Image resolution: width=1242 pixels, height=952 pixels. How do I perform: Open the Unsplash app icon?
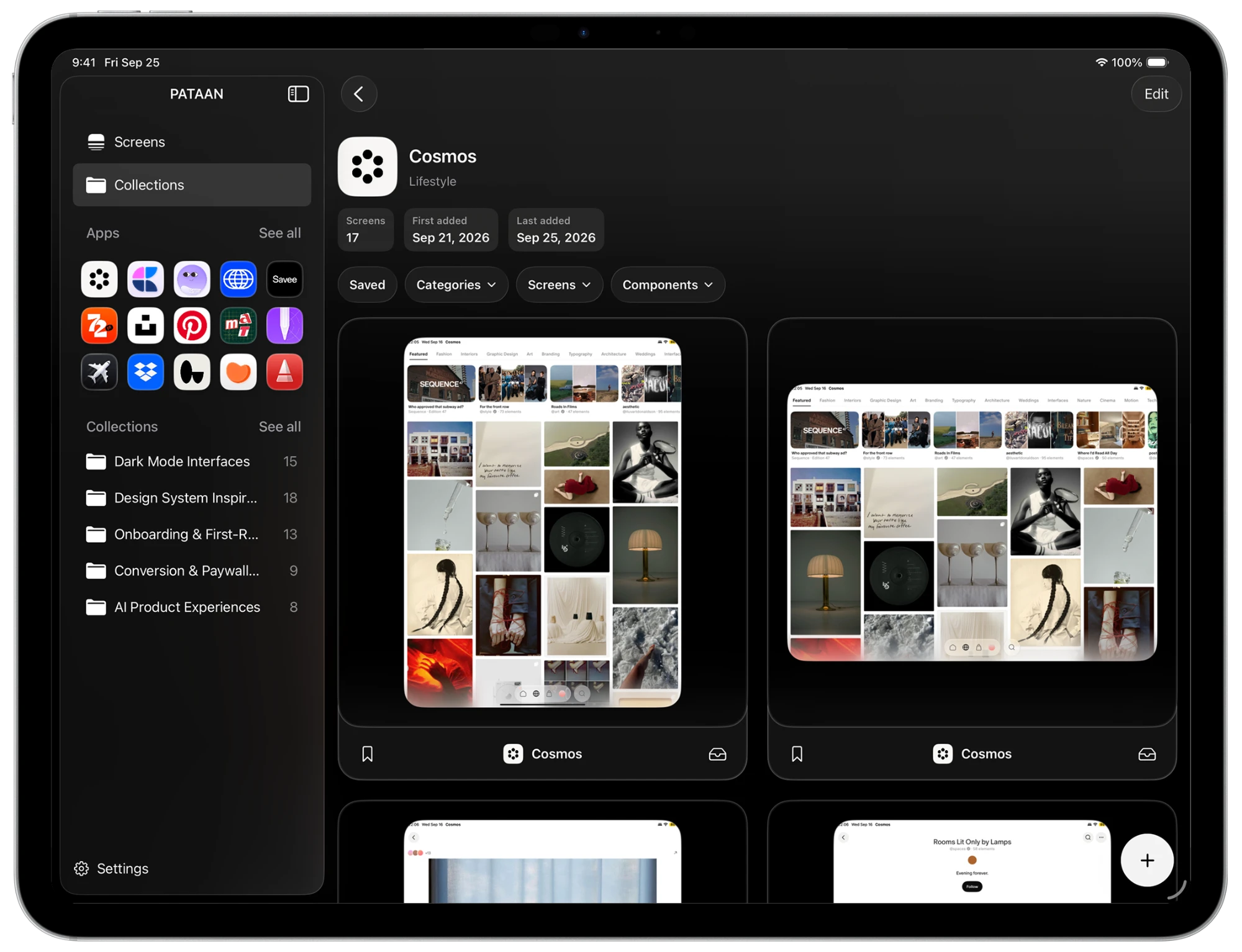(x=145, y=325)
